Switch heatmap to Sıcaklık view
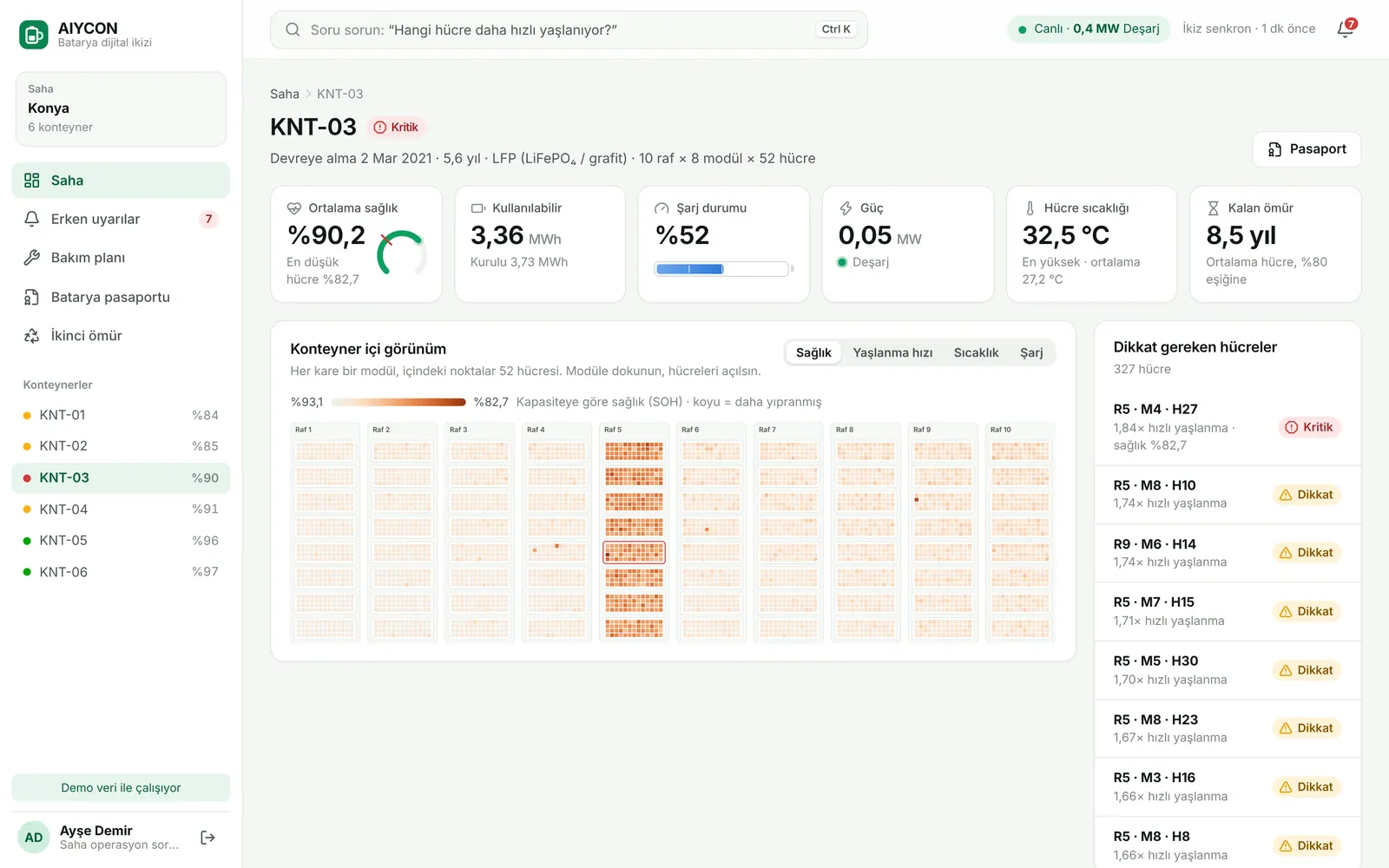Viewport: 1389px width, 868px height. [x=976, y=352]
